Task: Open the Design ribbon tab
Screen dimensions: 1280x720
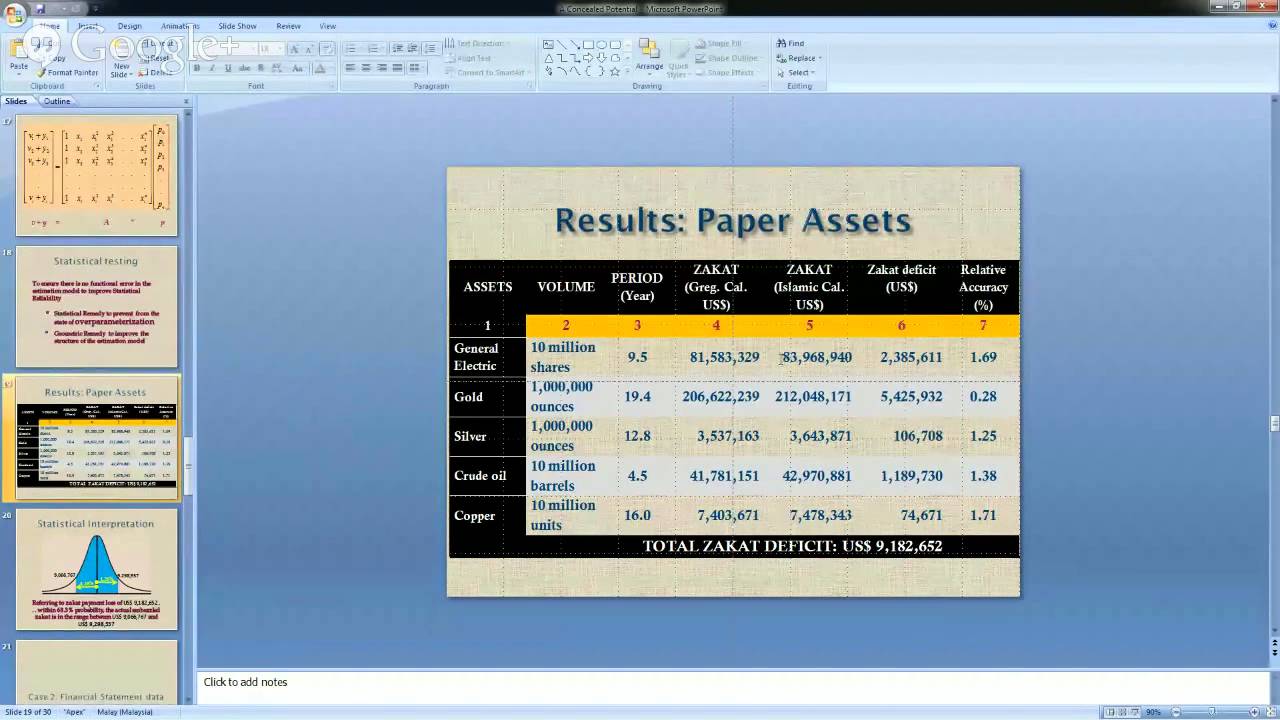Action: (130, 26)
